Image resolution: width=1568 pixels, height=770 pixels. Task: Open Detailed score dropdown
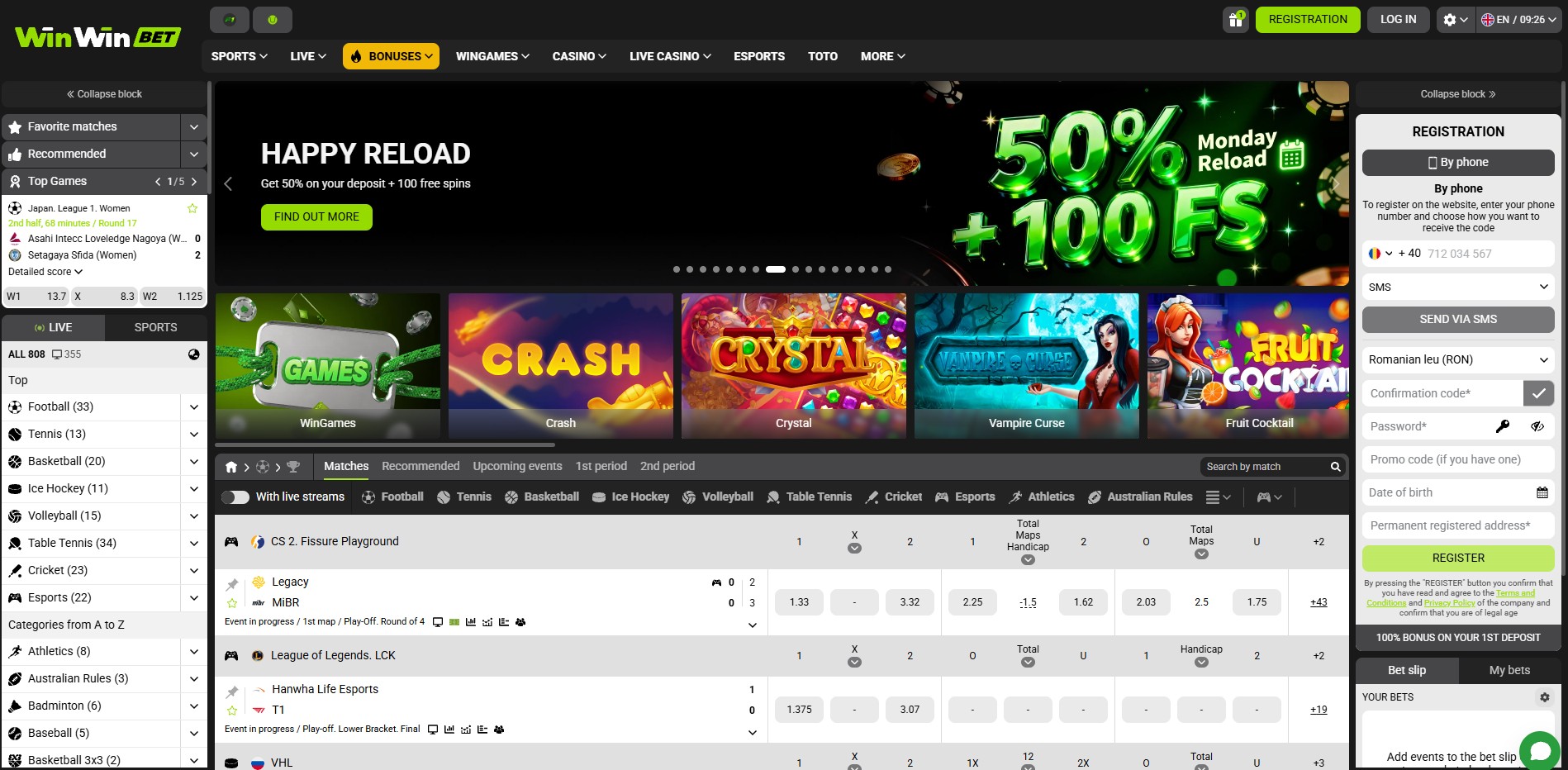click(x=45, y=272)
